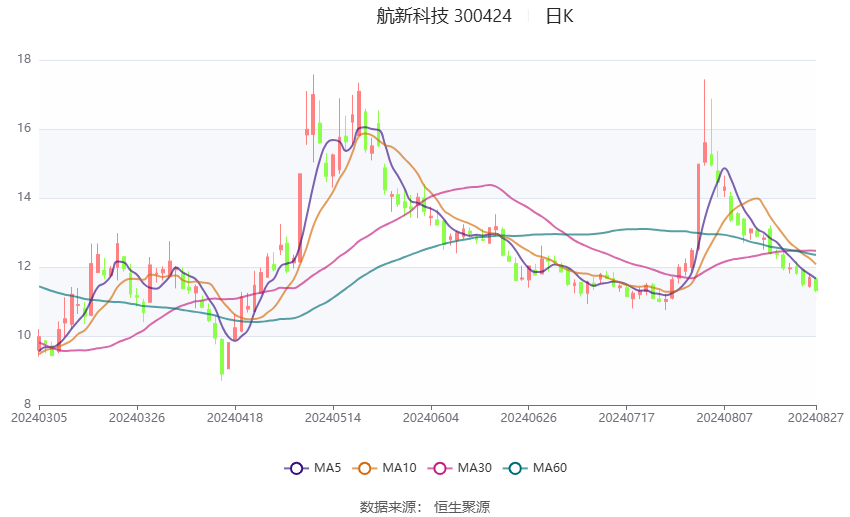
Task: Click y-axis value 10
Action: [24, 335]
